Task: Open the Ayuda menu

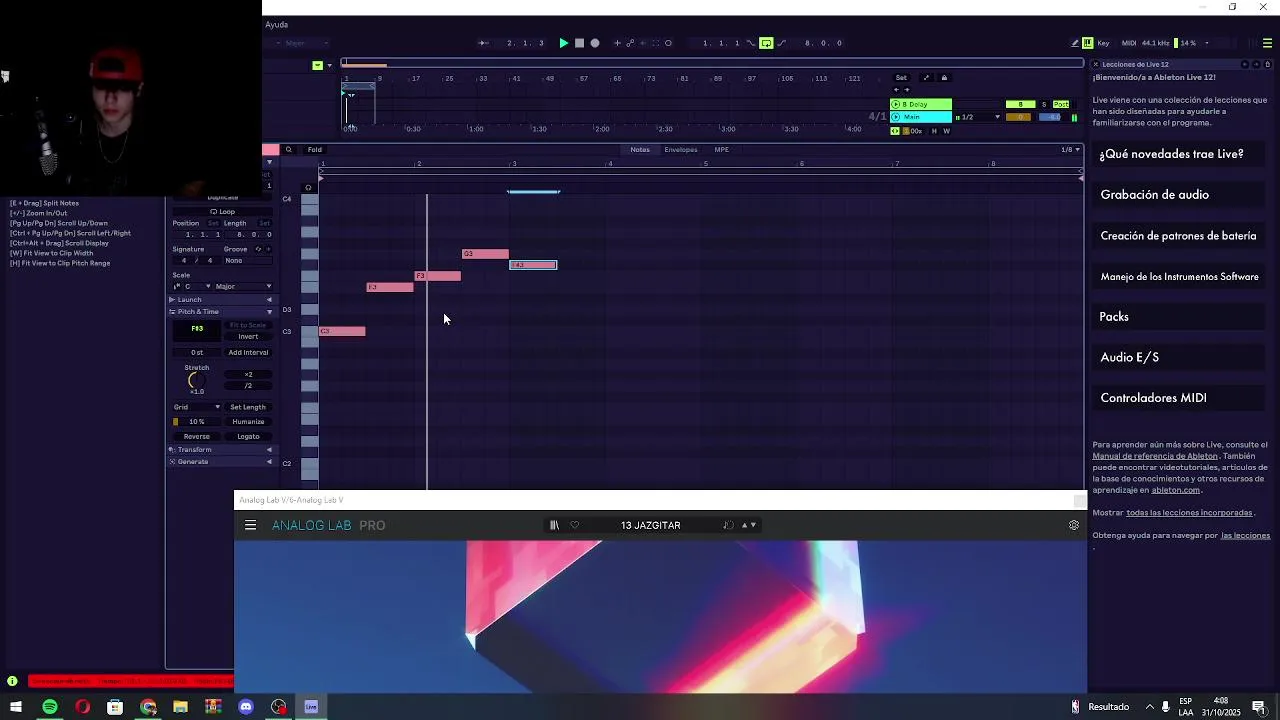Action: 277,25
